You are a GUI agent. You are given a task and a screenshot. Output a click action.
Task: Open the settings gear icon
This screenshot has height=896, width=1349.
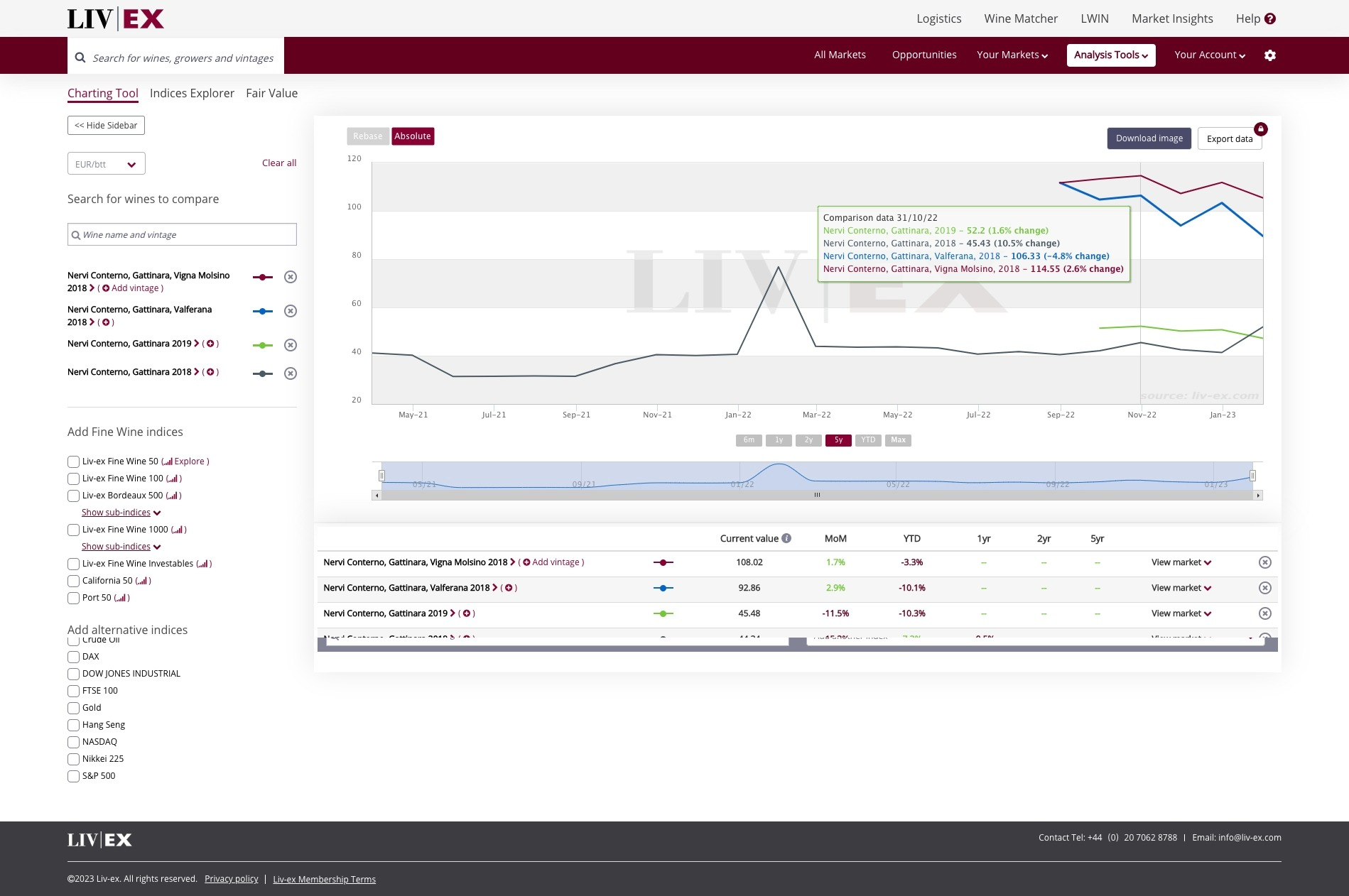point(1270,55)
